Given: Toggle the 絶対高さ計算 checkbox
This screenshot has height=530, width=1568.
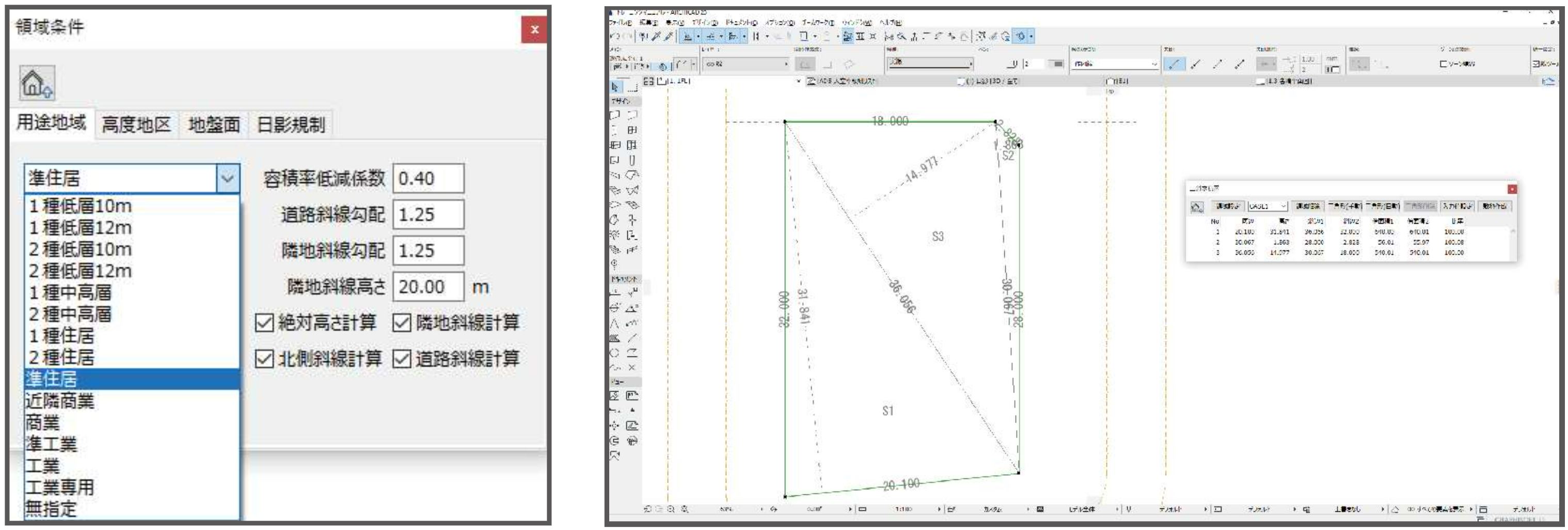Looking at the screenshot, I should tap(264, 322).
